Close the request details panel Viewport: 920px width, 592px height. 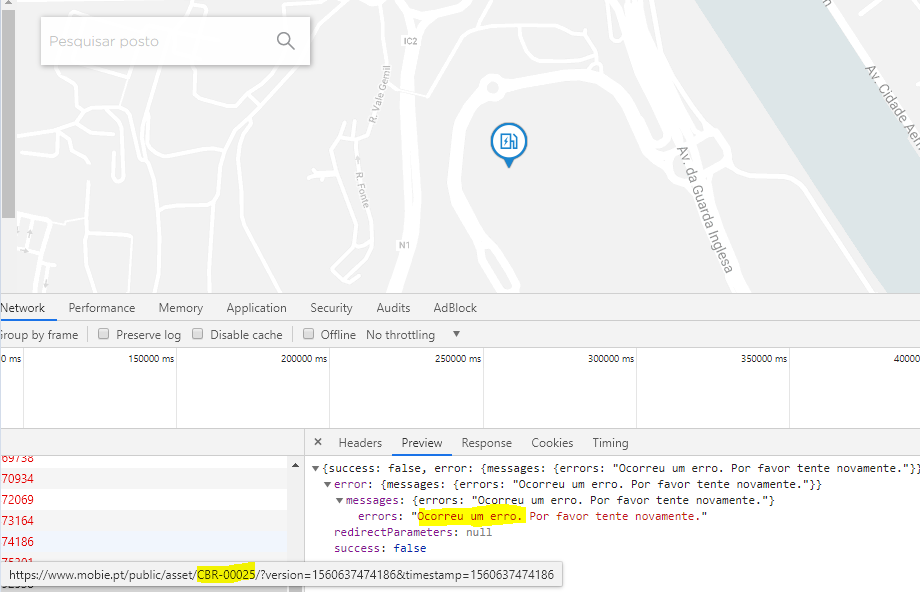pos(318,442)
